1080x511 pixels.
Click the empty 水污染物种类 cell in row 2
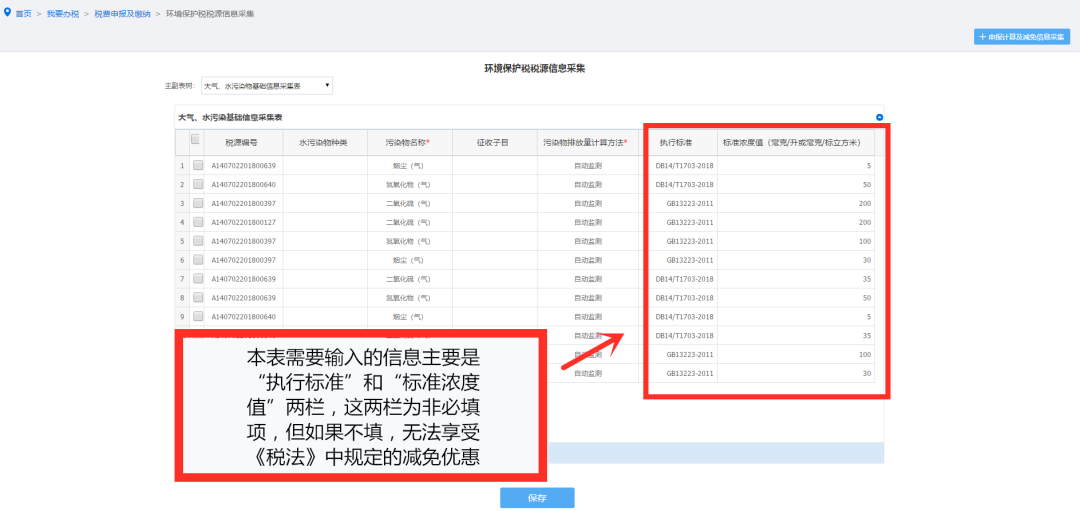point(323,185)
